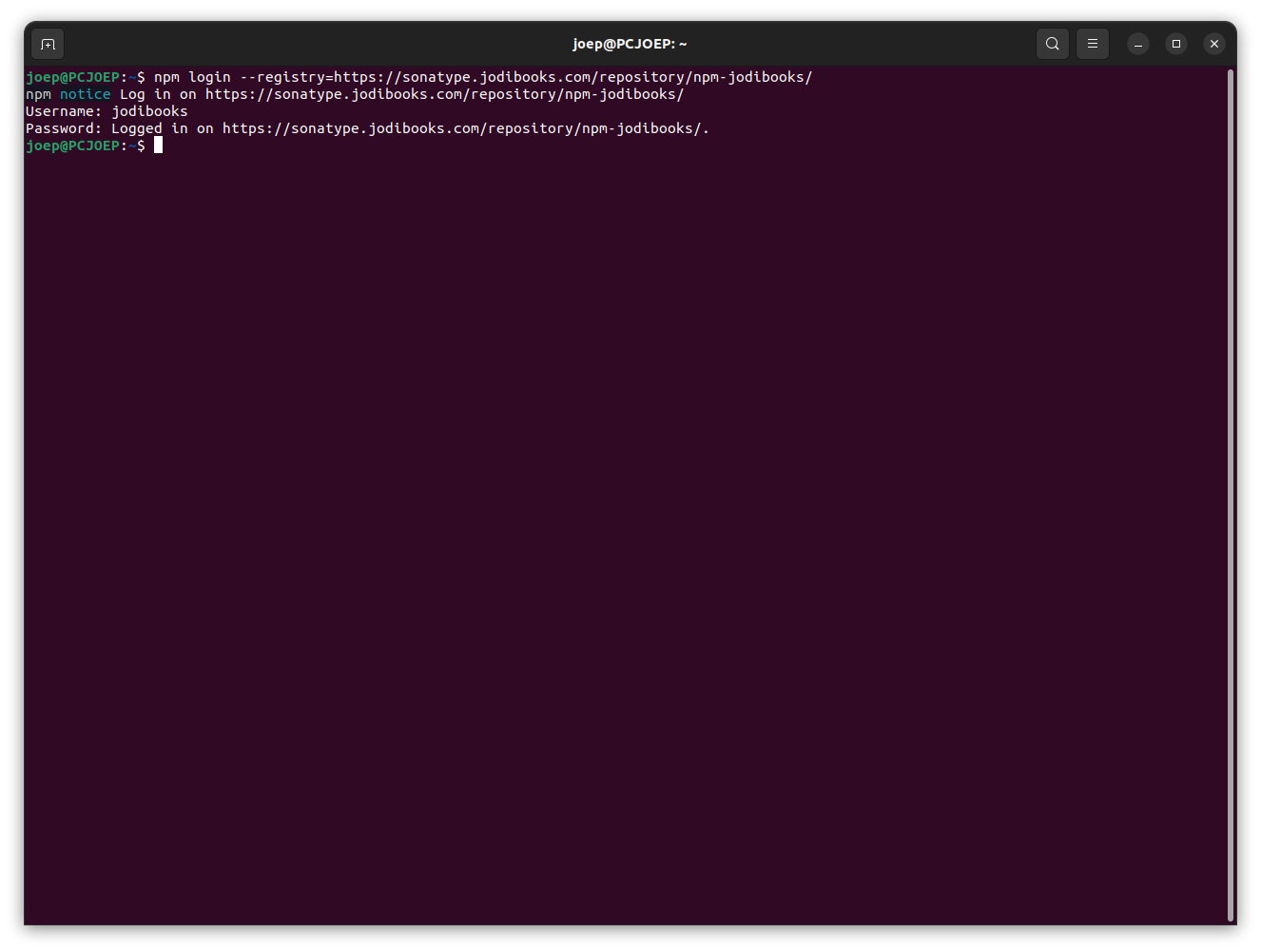Click the npm login command line
The height and width of the screenshot is (952, 1261).
(419, 77)
